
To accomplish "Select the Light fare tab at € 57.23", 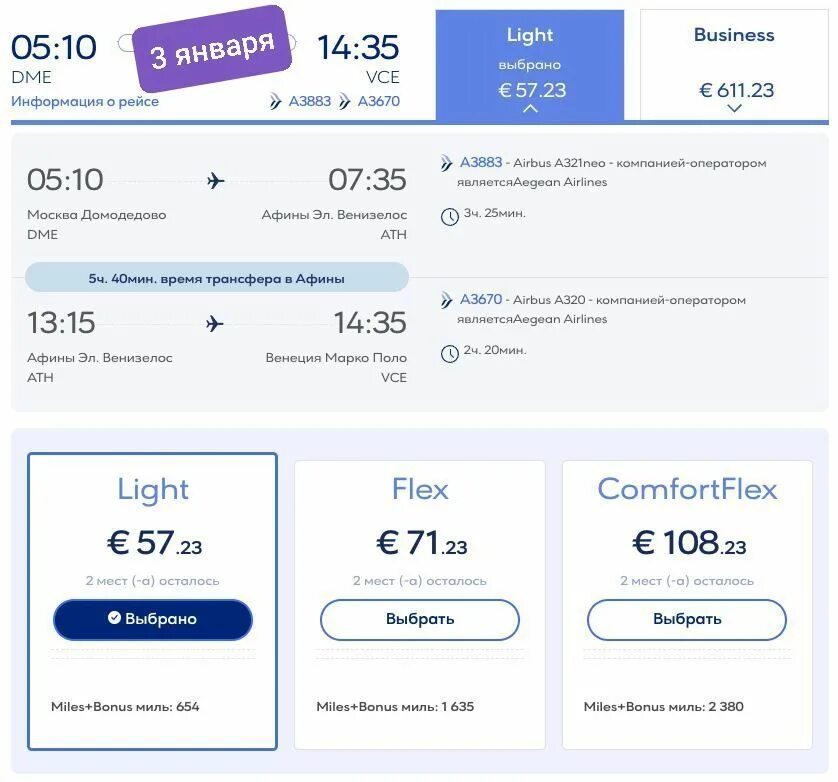I will [530, 65].
